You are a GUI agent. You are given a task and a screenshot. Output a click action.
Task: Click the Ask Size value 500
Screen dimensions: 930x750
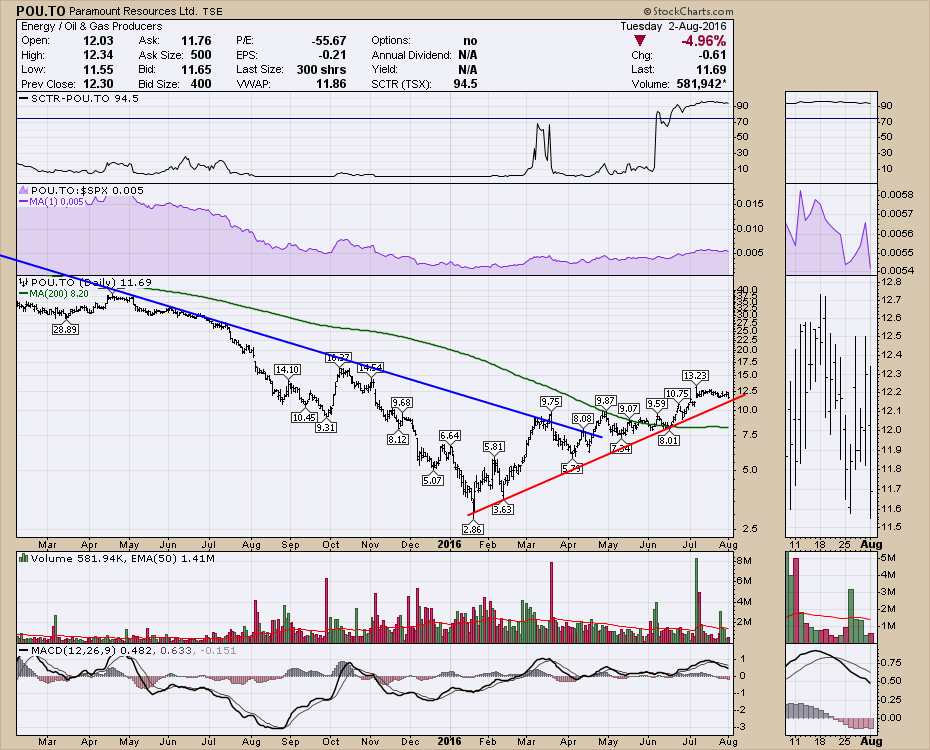(201, 55)
